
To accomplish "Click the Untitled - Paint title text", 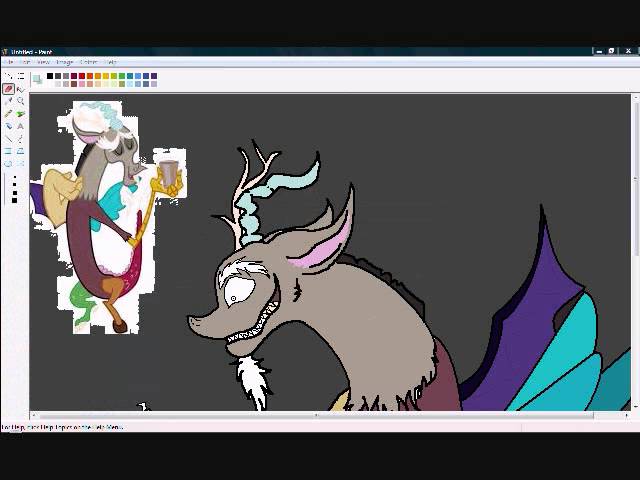I will (x=31, y=52).
